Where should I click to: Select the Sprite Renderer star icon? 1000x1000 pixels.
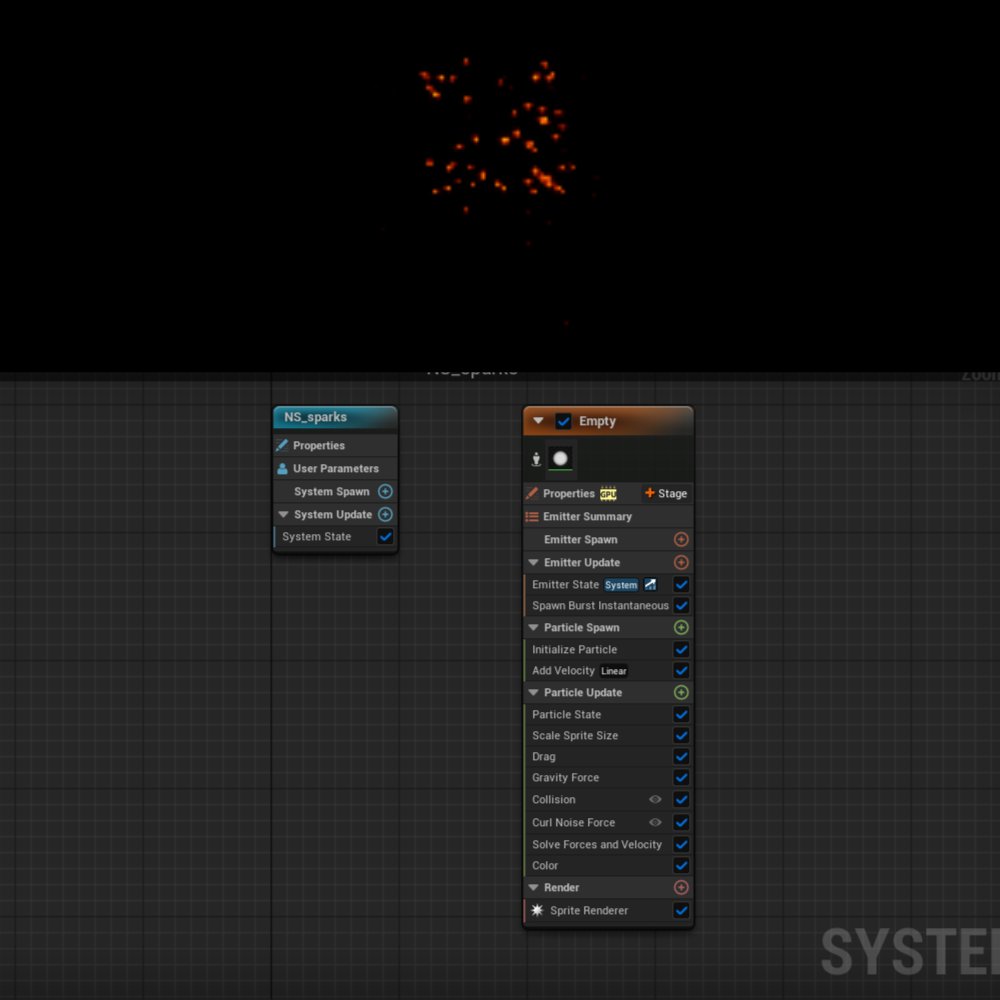[x=537, y=910]
